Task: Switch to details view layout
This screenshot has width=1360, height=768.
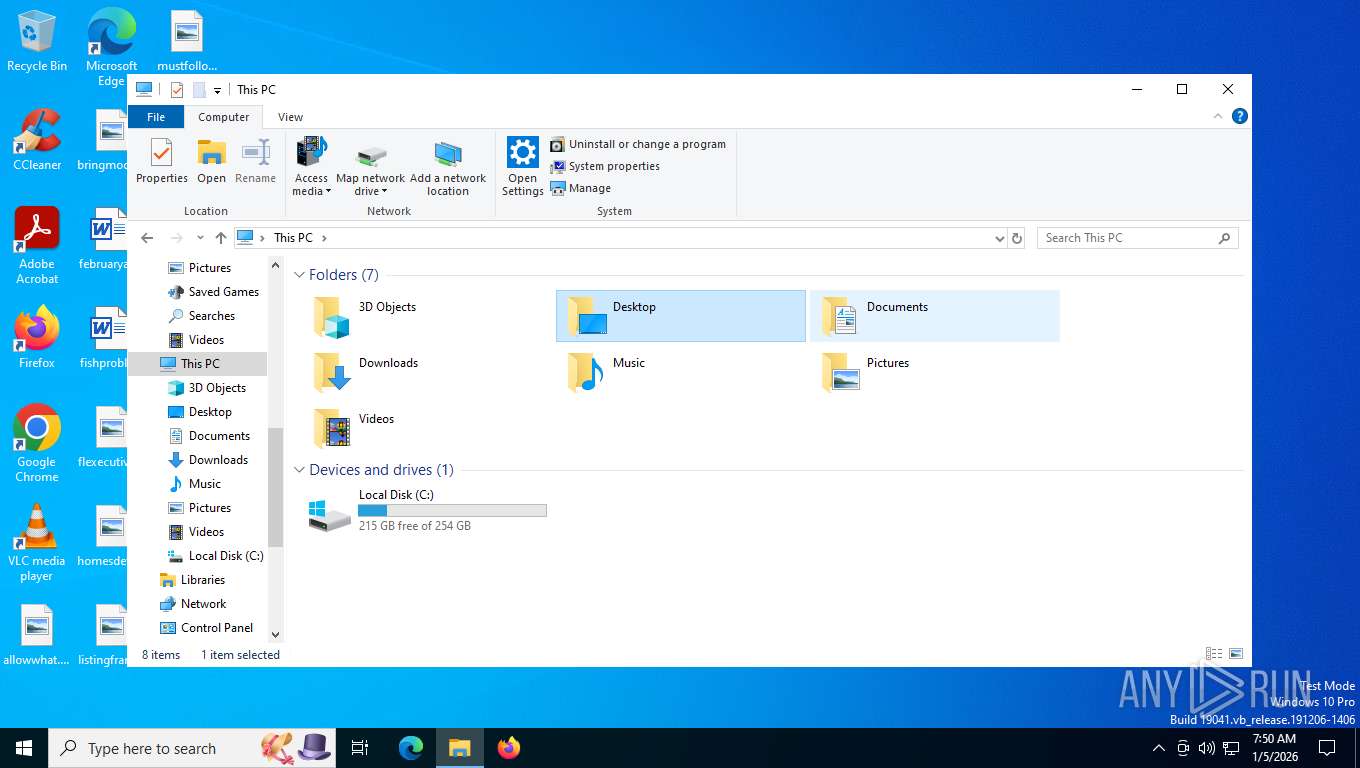Action: click(x=1214, y=654)
